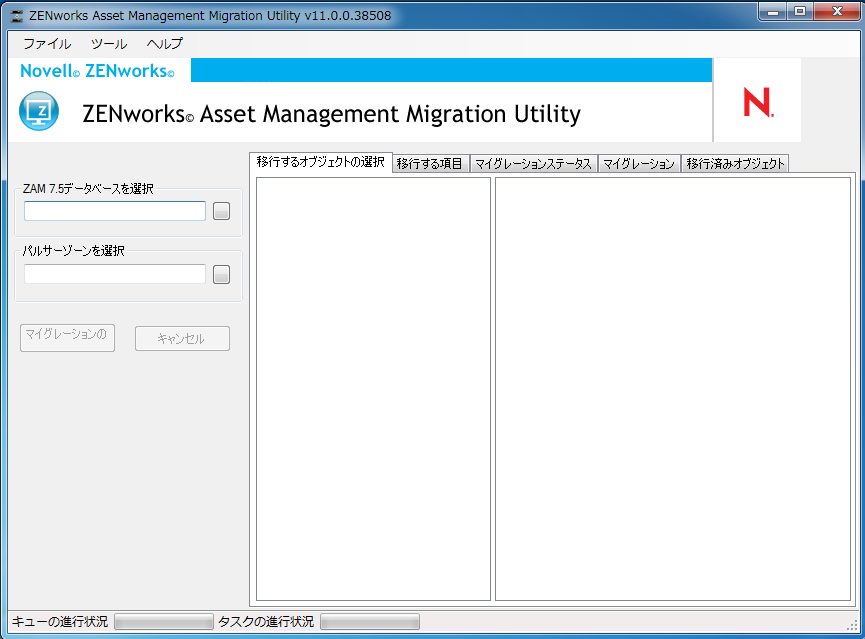Screen dimensions: 865x639
Task: Click the window resize grip in status bar
Action: pyautogui.click(x=852, y=624)
